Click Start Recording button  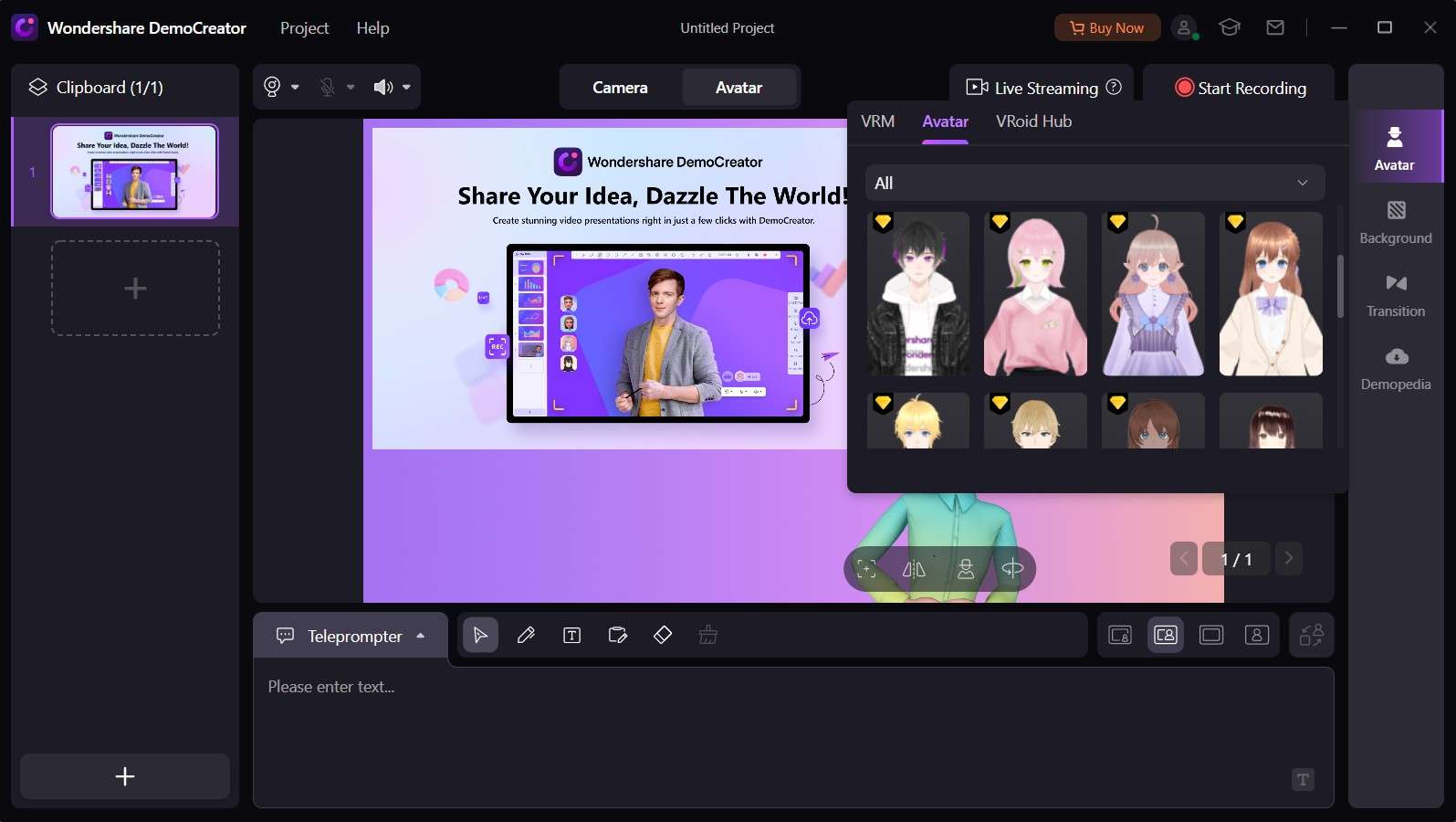[x=1240, y=88]
